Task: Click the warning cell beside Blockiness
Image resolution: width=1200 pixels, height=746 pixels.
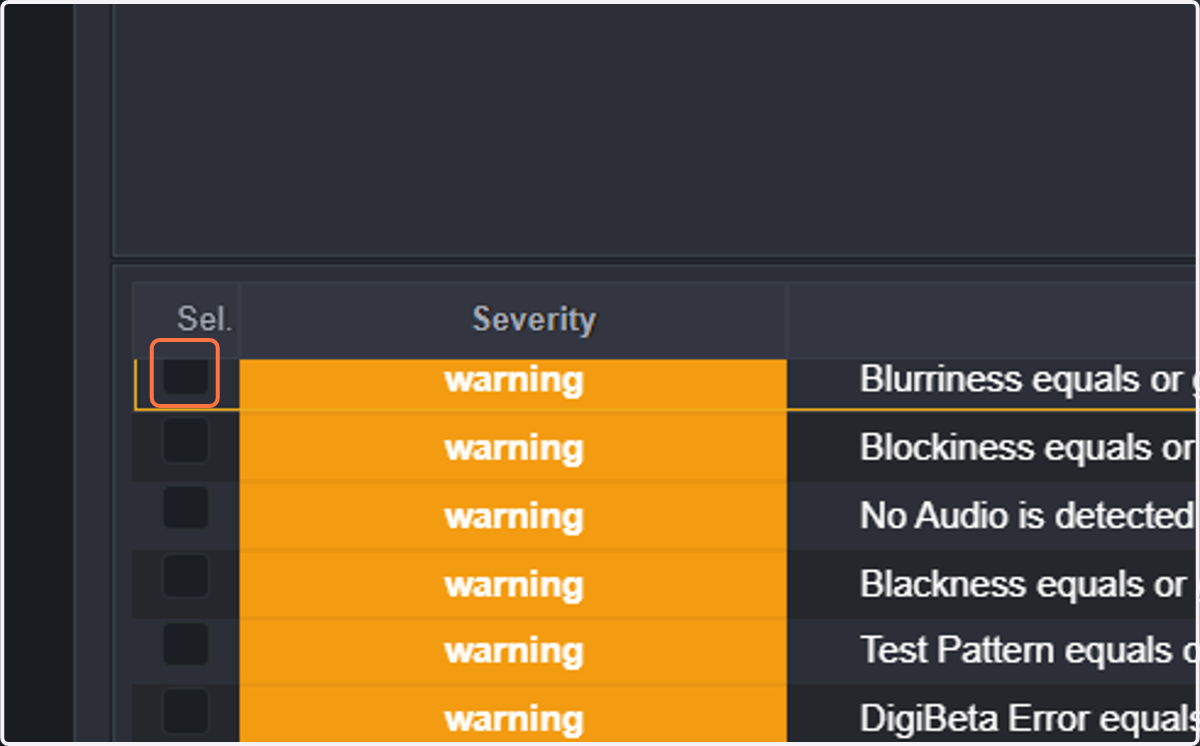Action: tap(513, 448)
